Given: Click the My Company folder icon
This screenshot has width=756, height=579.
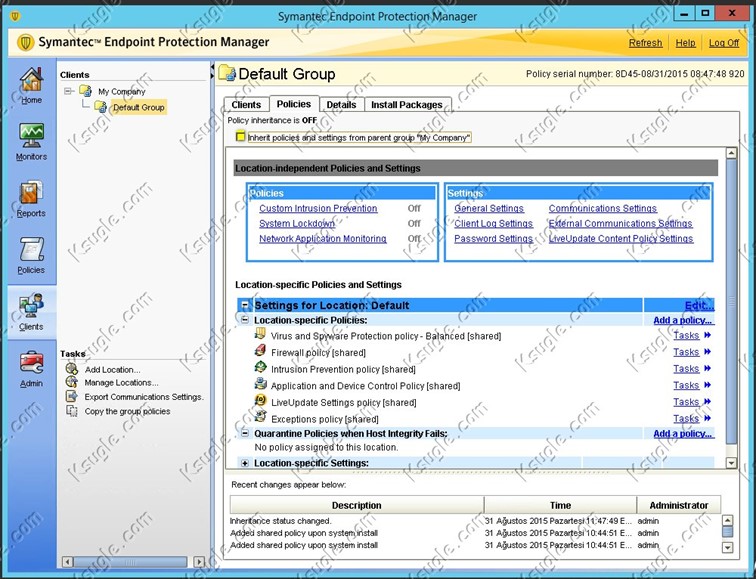Looking at the screenshot, I should point(85,91).
